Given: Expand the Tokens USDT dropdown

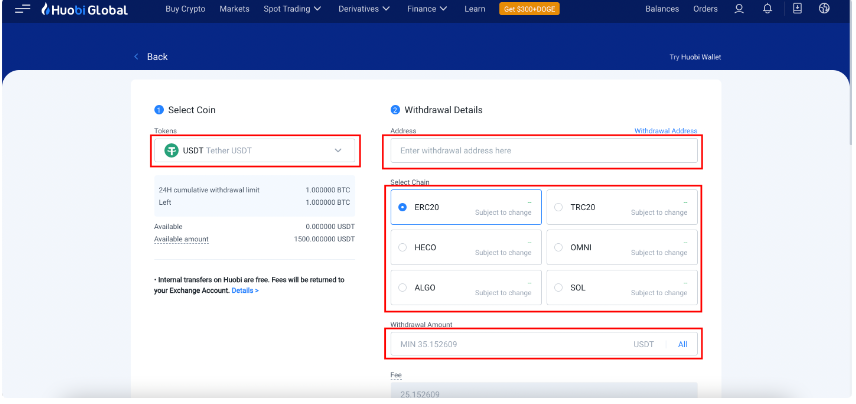Looking at the screenshot, I should 254,150.
